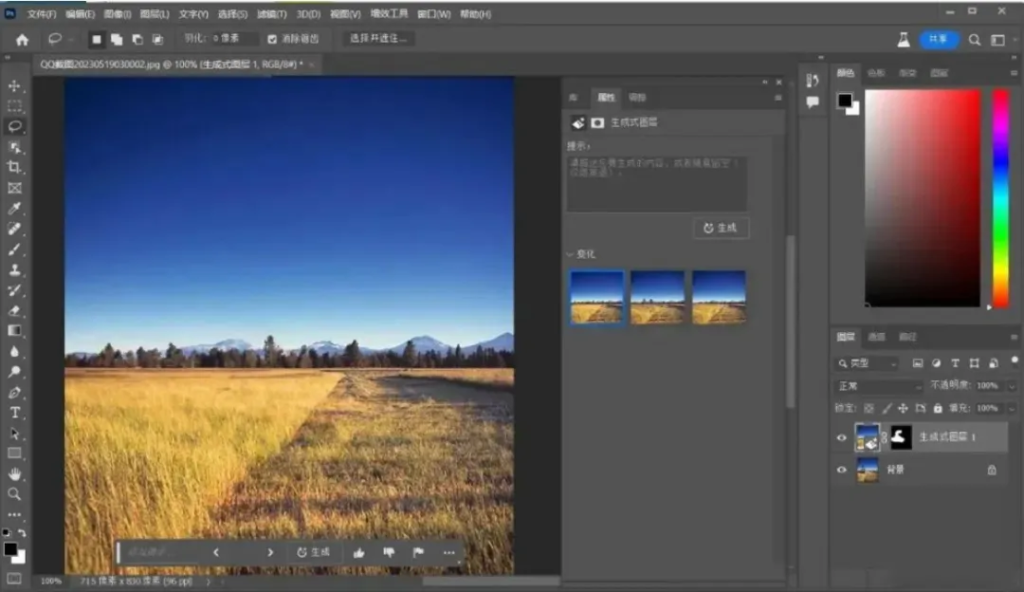Open the Filter (T) menu

pyautogui.click(x=272, y=14)
